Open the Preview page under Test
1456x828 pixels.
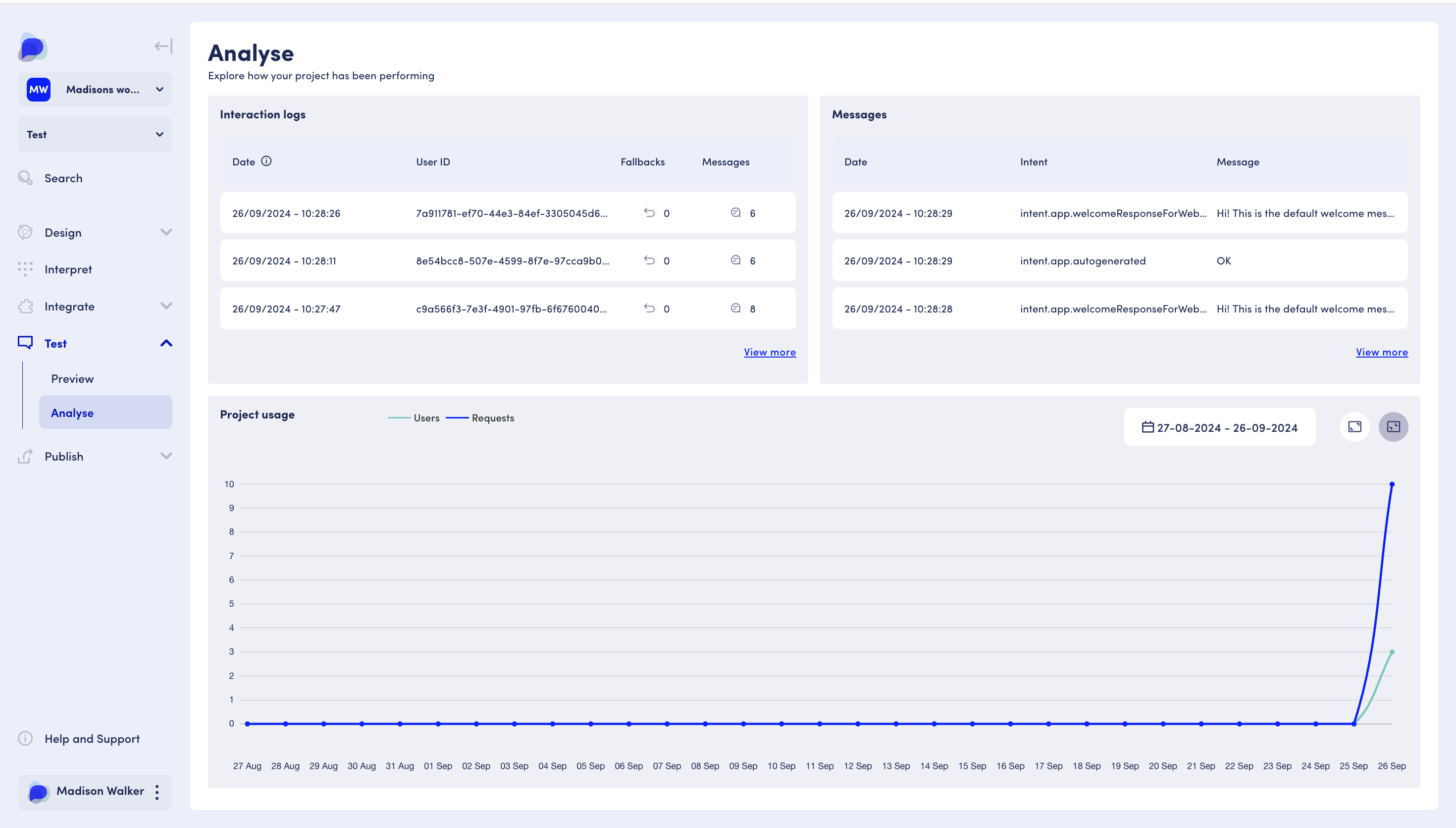(x=72, y=379)
